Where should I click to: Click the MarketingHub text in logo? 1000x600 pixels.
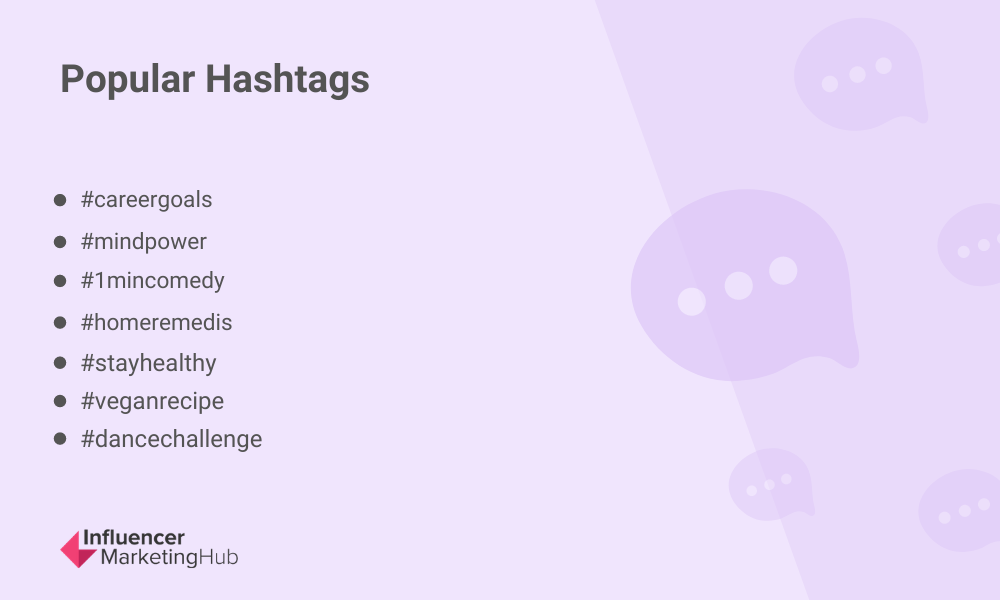tap(170, 557)
